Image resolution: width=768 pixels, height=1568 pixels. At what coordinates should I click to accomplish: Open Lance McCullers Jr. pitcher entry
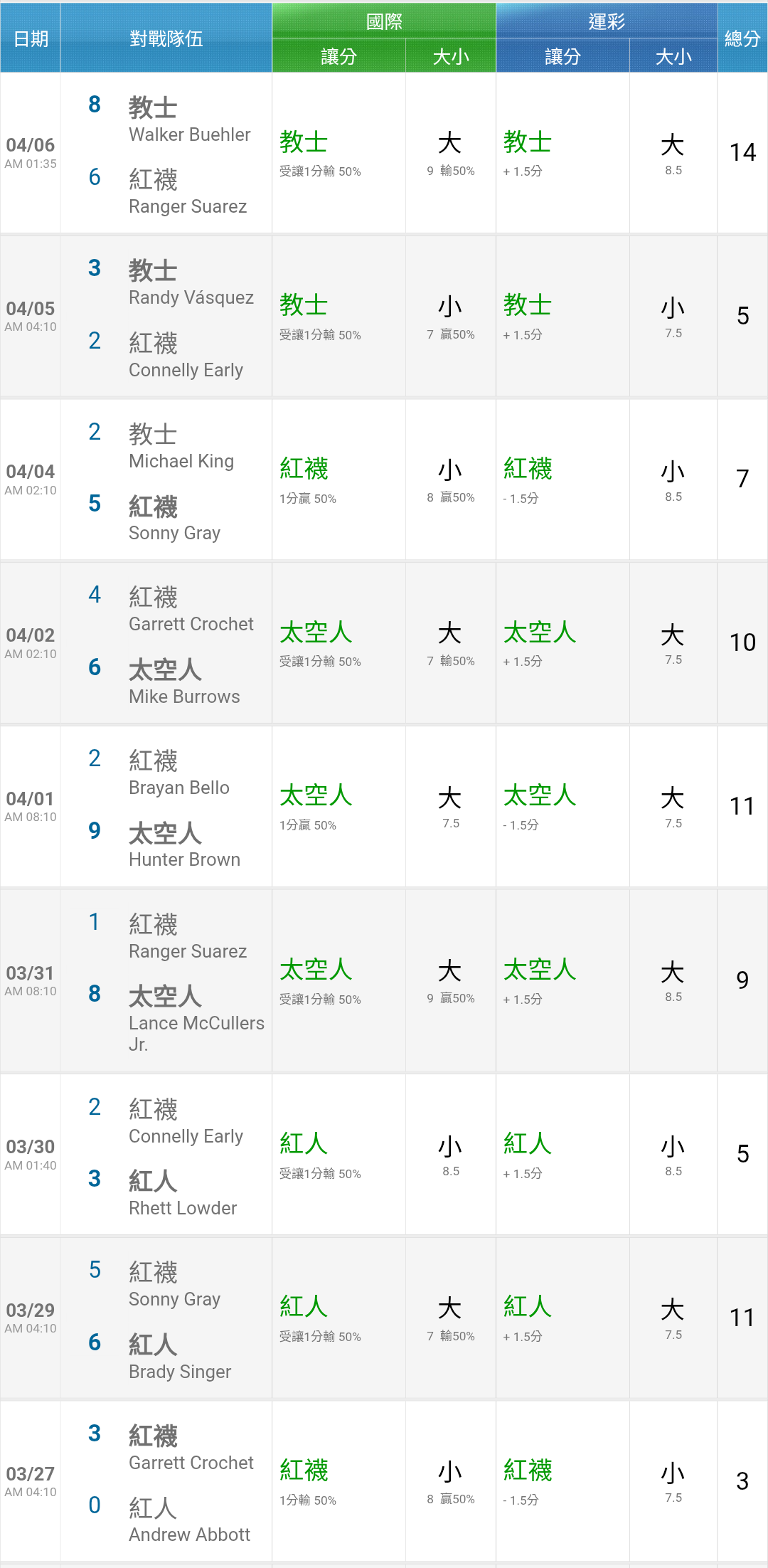pyautogui.click(x=196, y=1032)
